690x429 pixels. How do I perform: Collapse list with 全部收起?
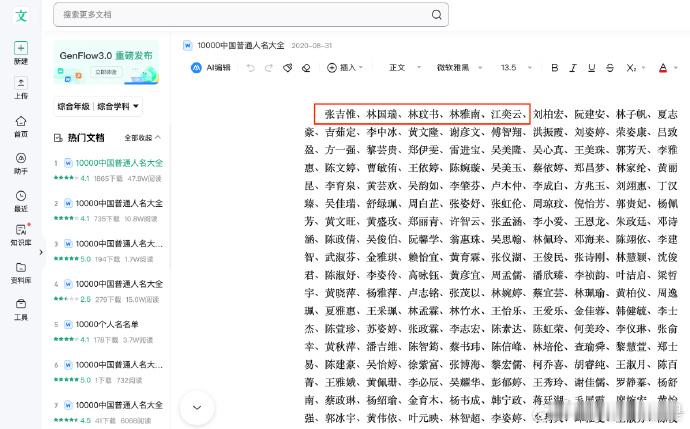(143, 138)
